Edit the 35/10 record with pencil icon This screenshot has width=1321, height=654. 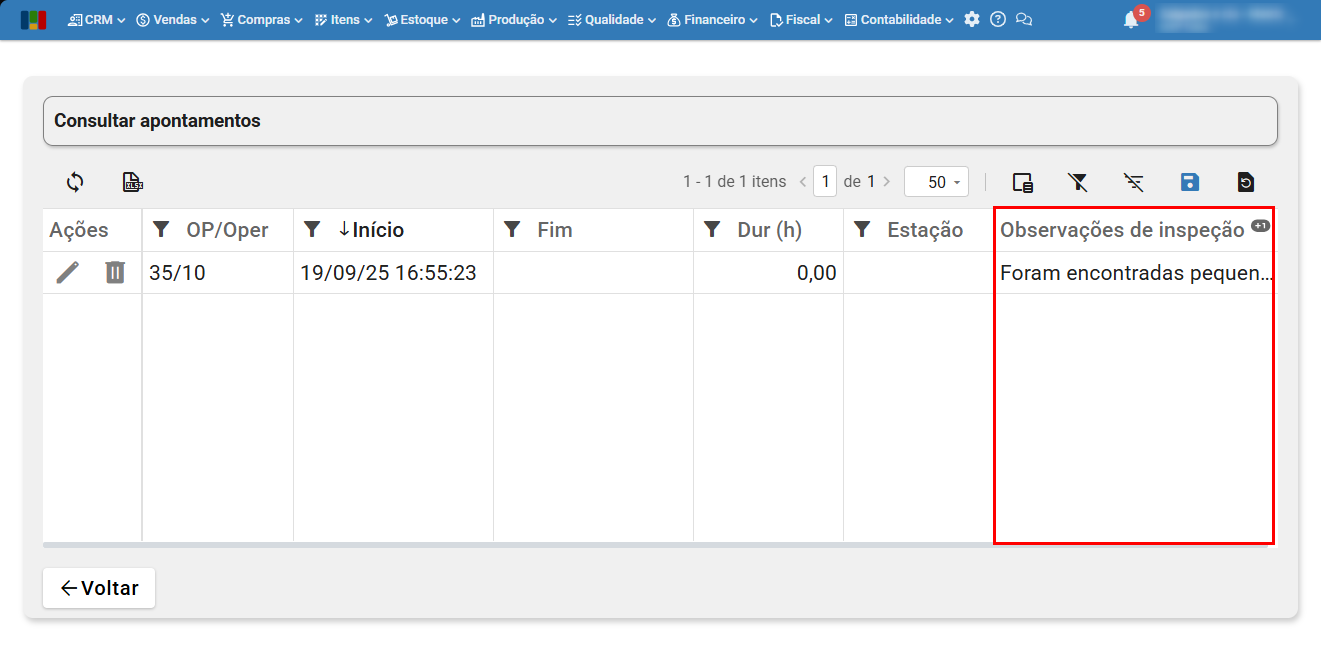(x=67, y=272)
